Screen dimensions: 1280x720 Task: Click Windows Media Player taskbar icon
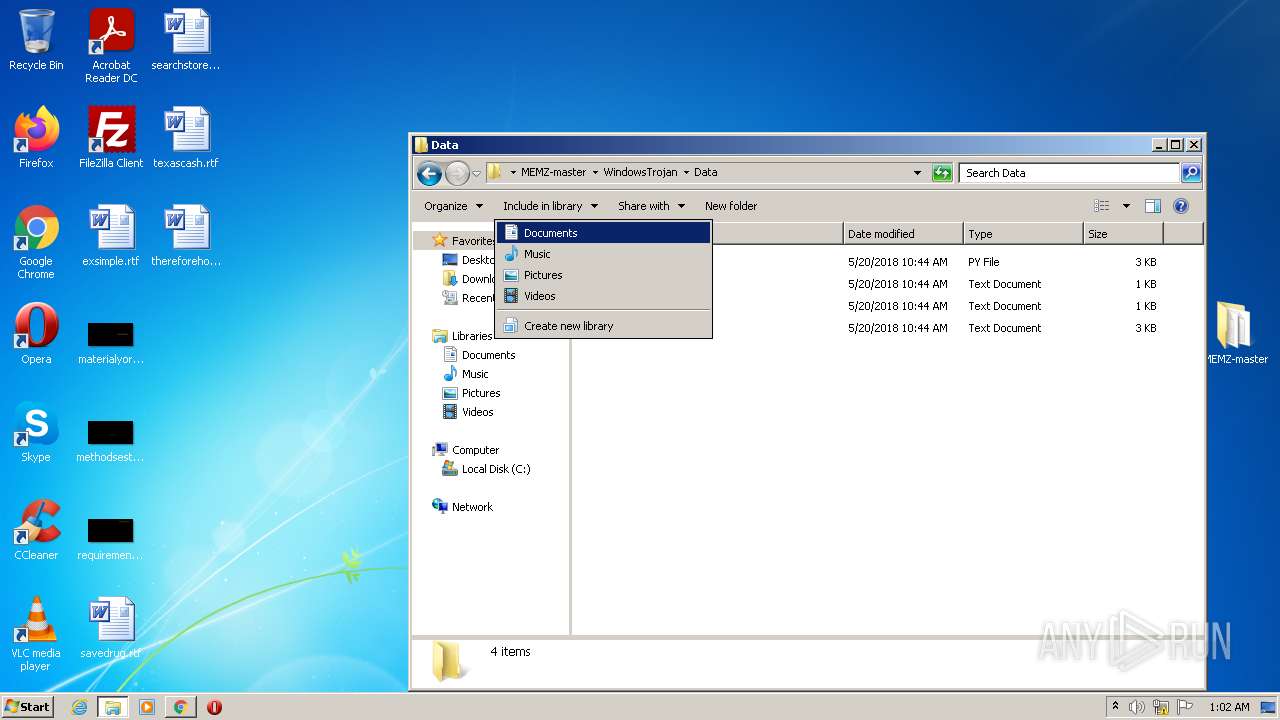[x=147, y=707]
